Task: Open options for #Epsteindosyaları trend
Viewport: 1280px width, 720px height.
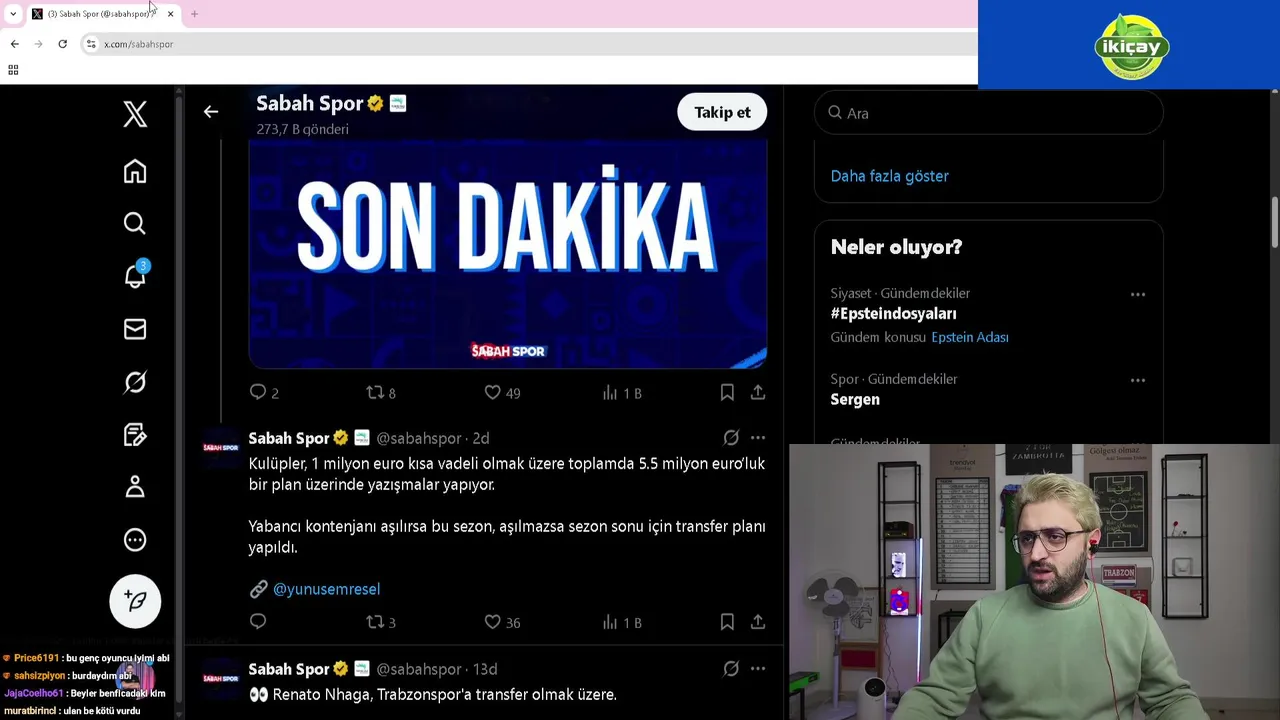Action: (1138, 294)
